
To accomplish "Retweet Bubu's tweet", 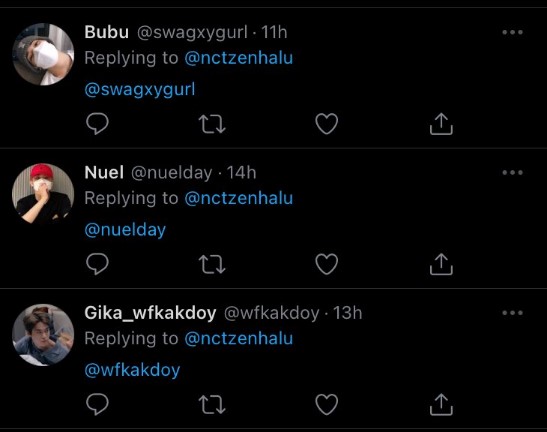I will coord(212,125).
